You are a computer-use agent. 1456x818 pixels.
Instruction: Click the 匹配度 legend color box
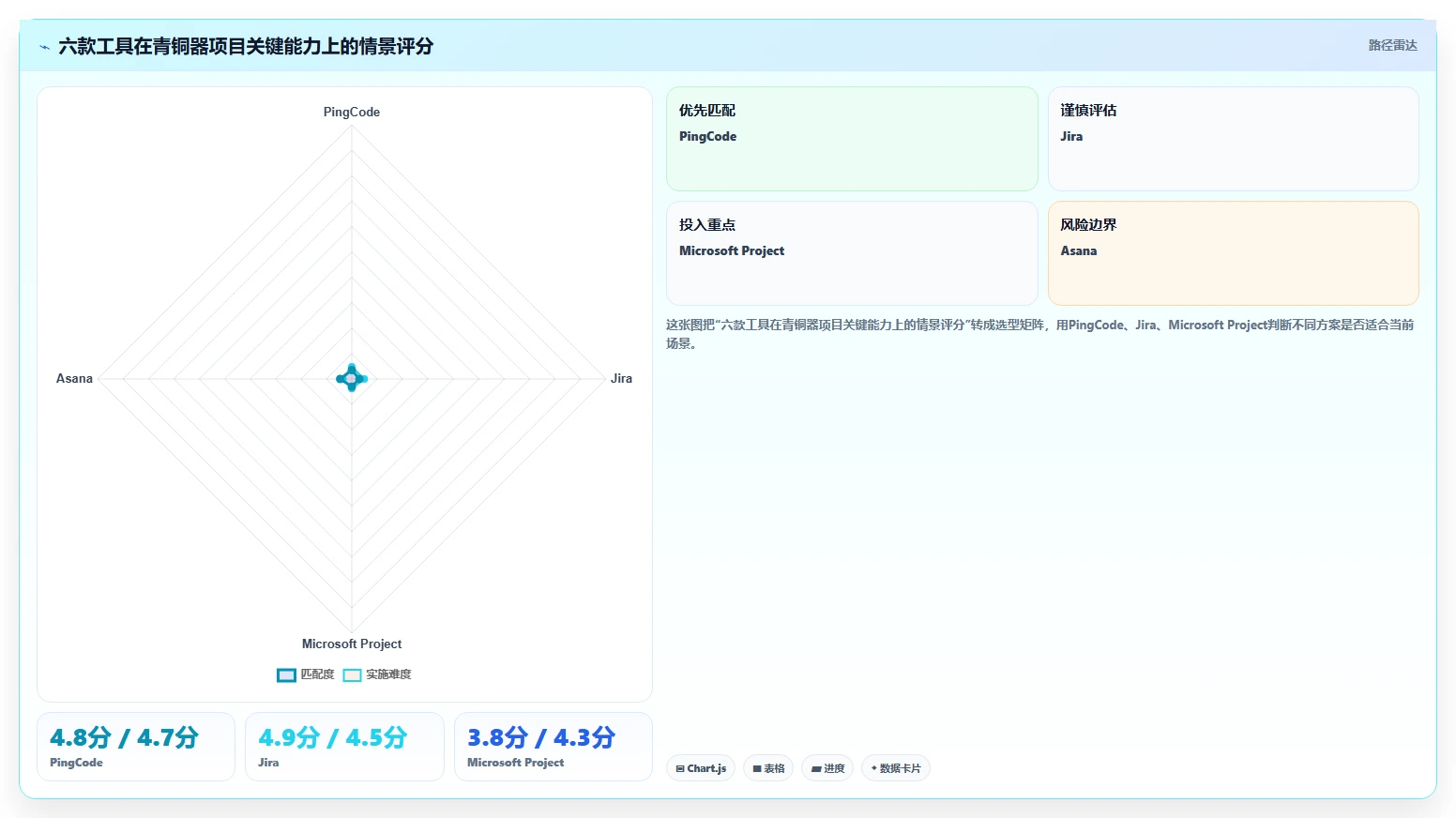286,674
